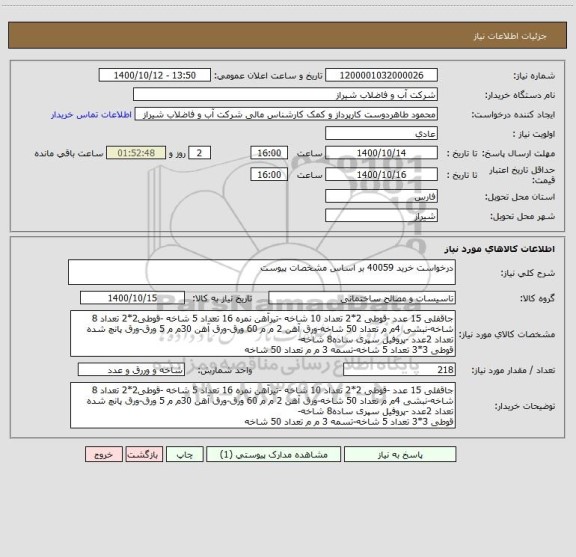Click header جزئیات اطلاعات نیاز
The image size is (576, 557).
510,36
